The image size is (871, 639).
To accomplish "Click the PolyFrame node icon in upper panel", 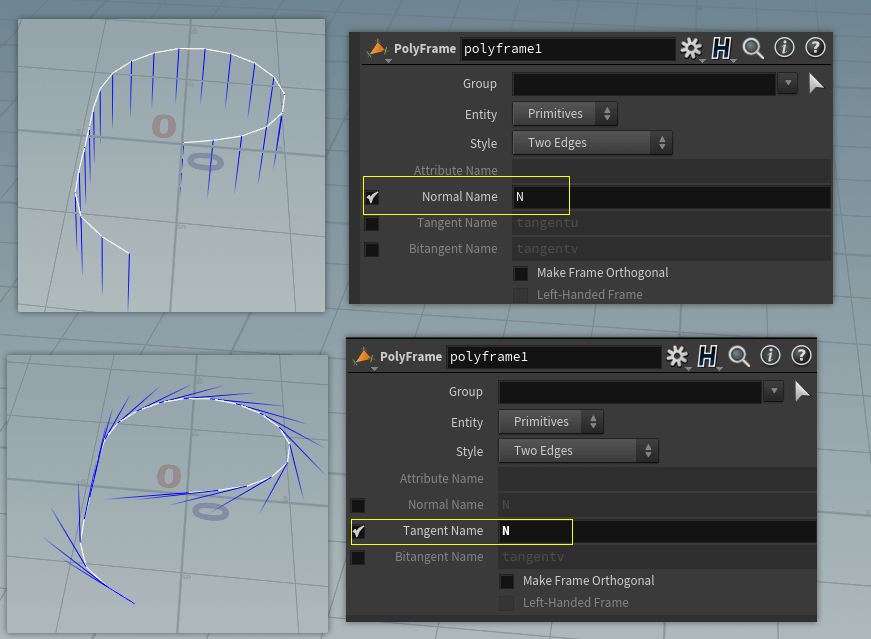I will [377, 49].
